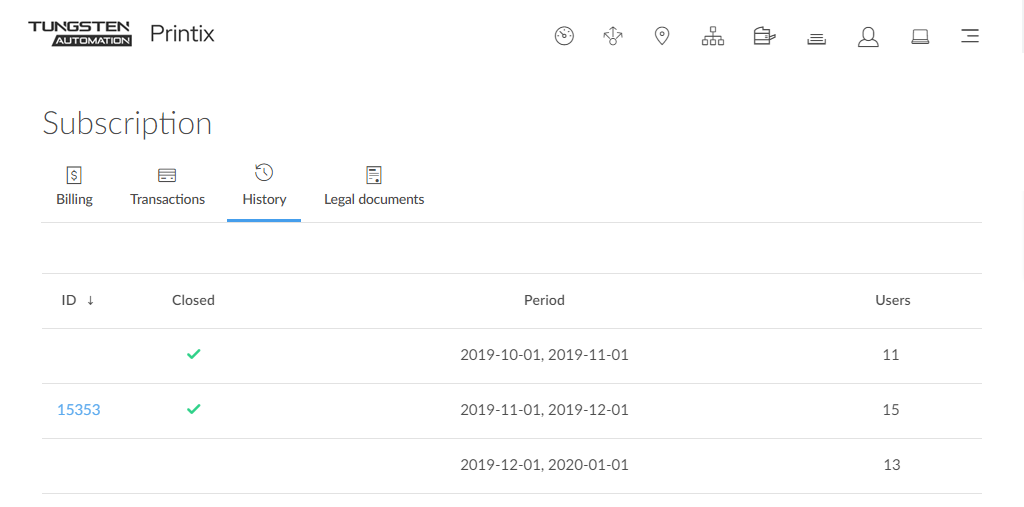This screenshot has height=507, width=1024.
Task: Open subscription ID 15353 link
Action: click(79, 410)
